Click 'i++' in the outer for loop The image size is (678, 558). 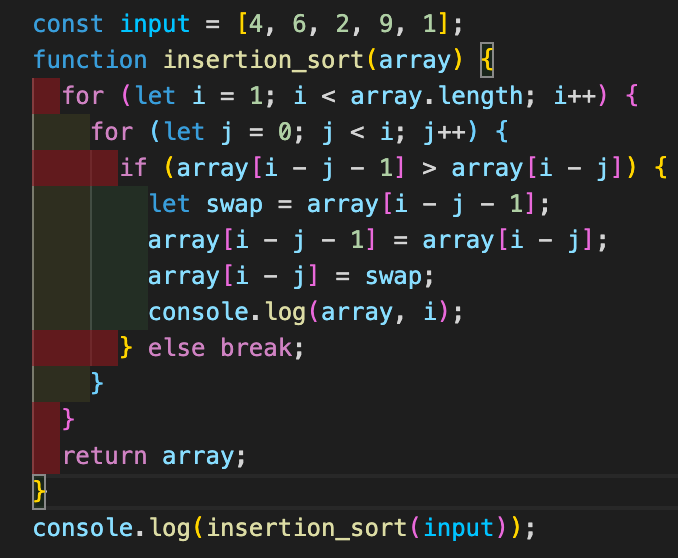pos(575,96)
